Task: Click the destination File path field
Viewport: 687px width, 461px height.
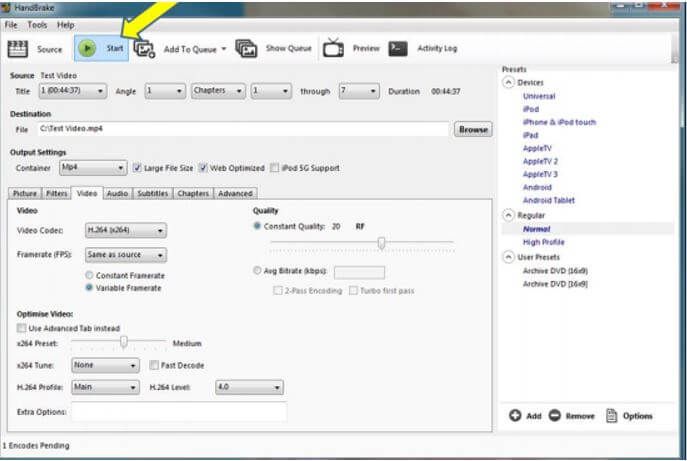Action: [243, 129]
